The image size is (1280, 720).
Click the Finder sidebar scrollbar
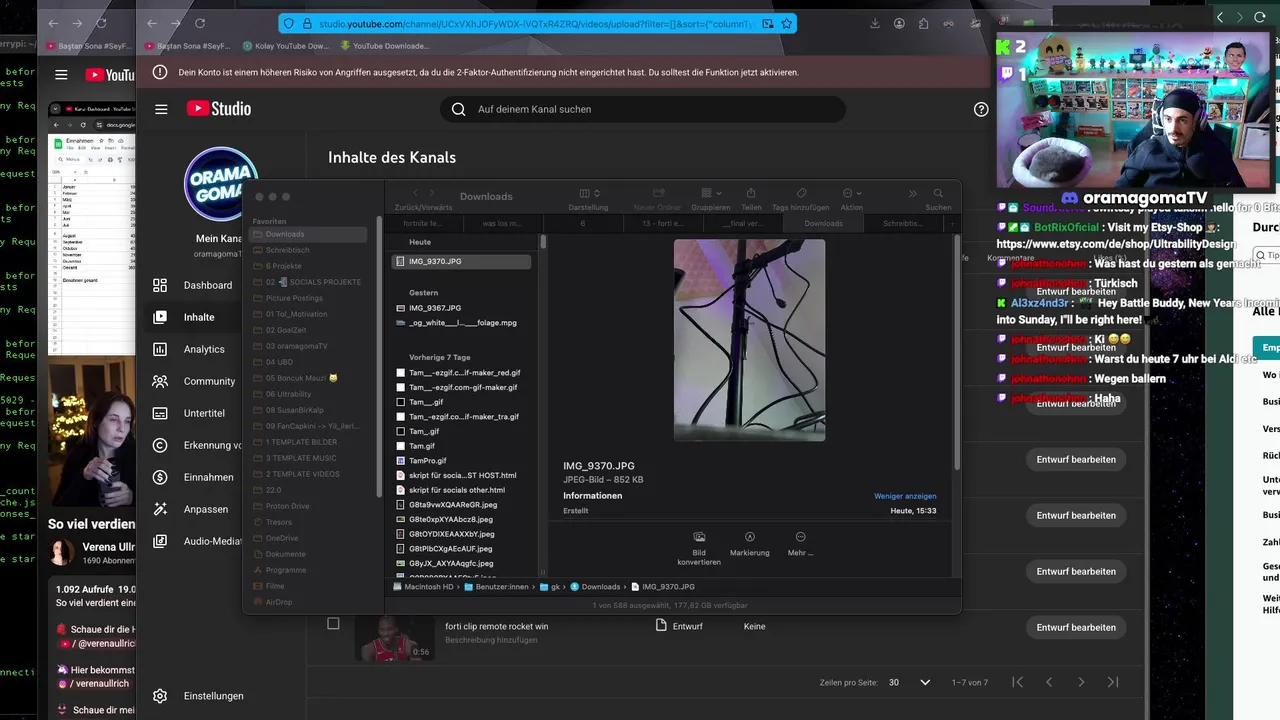(379, 355)
